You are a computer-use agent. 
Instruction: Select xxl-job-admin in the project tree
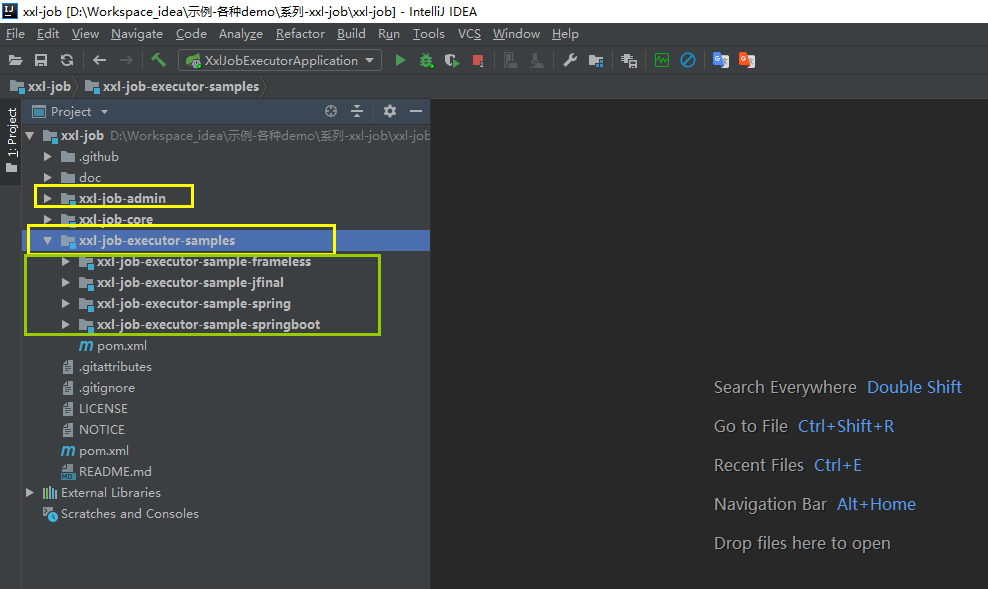122,198
